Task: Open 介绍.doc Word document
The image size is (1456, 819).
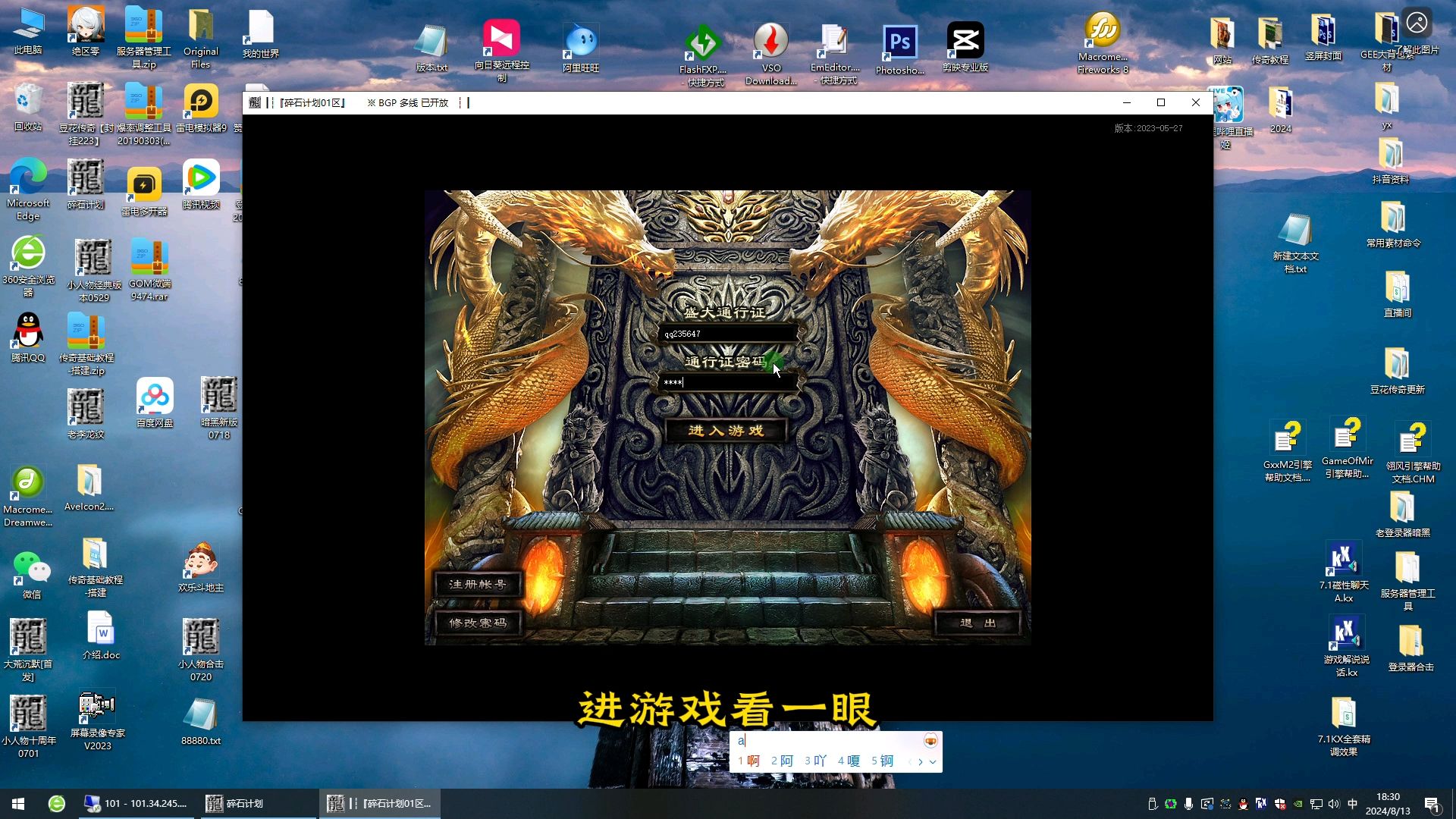Action: (x=101, y=635)
